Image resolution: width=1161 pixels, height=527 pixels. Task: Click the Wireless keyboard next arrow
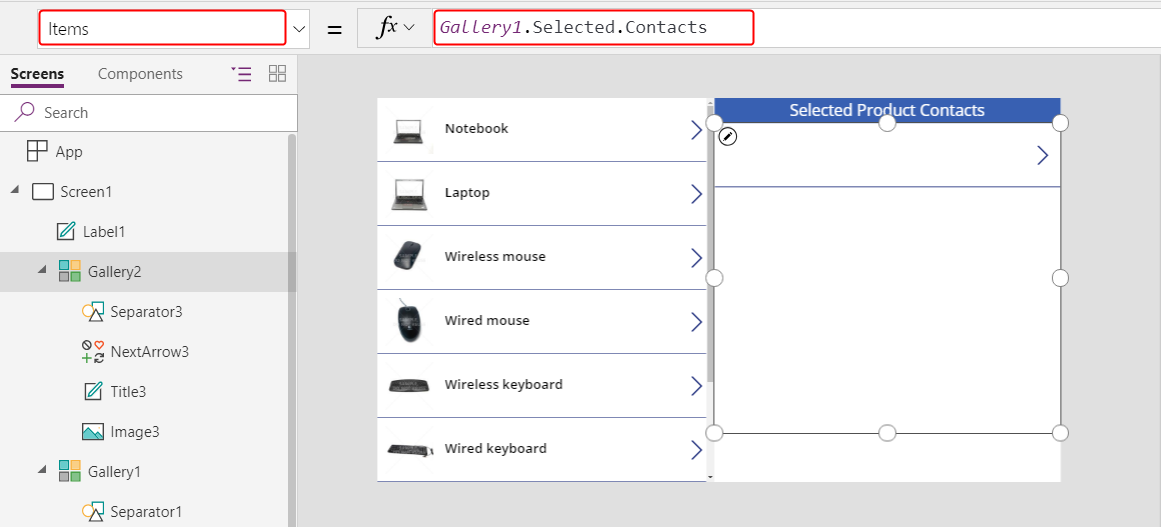point(696,386)
